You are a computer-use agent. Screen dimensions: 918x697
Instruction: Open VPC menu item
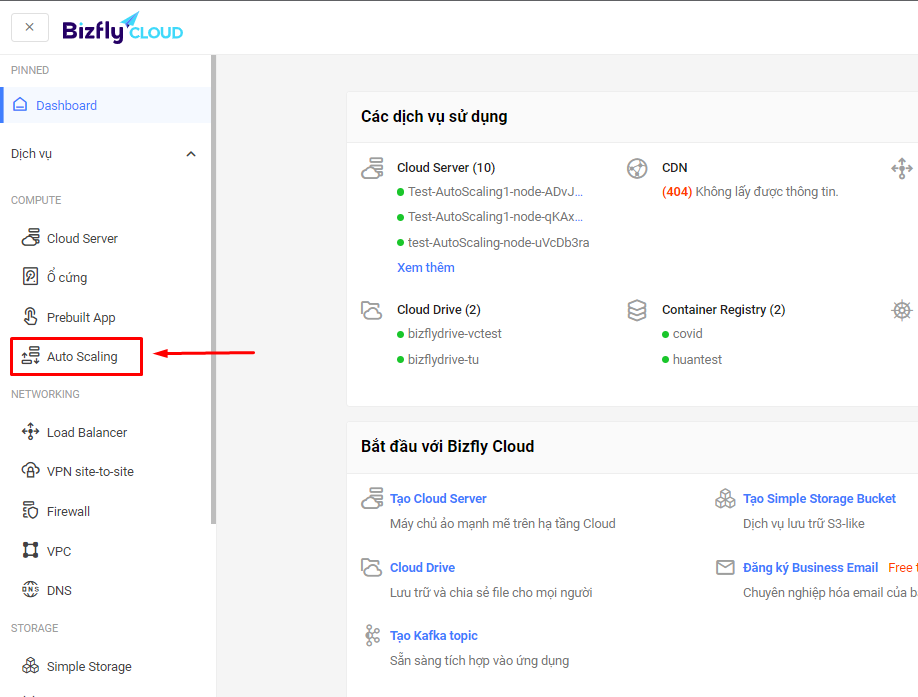pos(59,551)
